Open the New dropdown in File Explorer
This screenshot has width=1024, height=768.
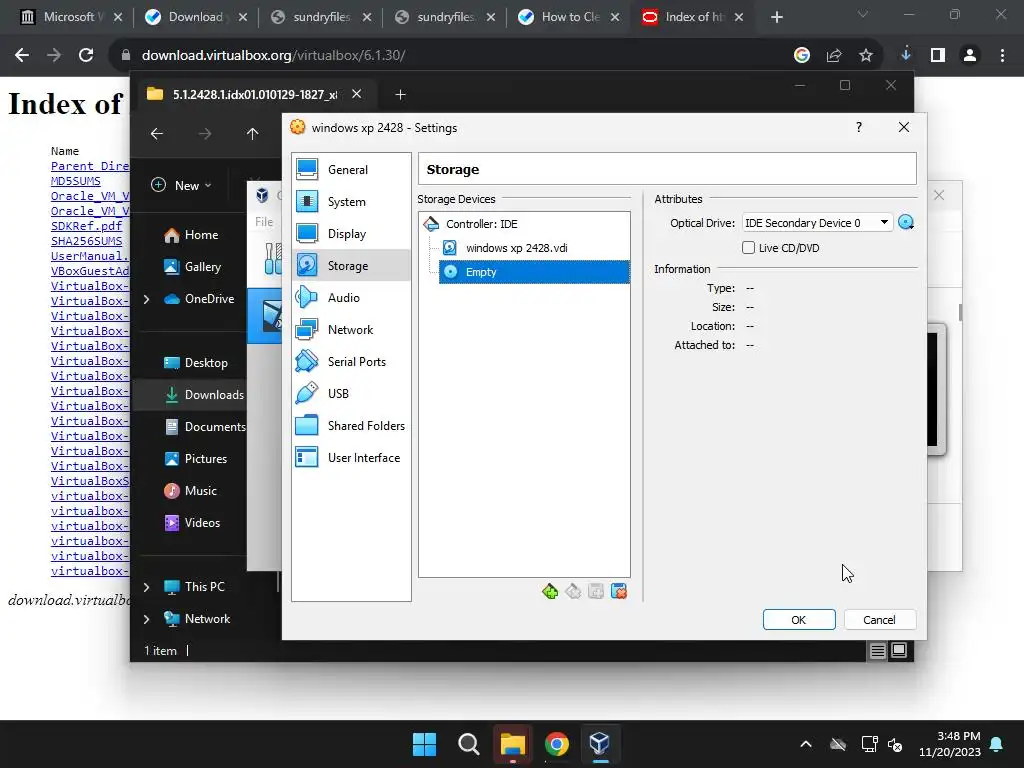pos(182,185)
